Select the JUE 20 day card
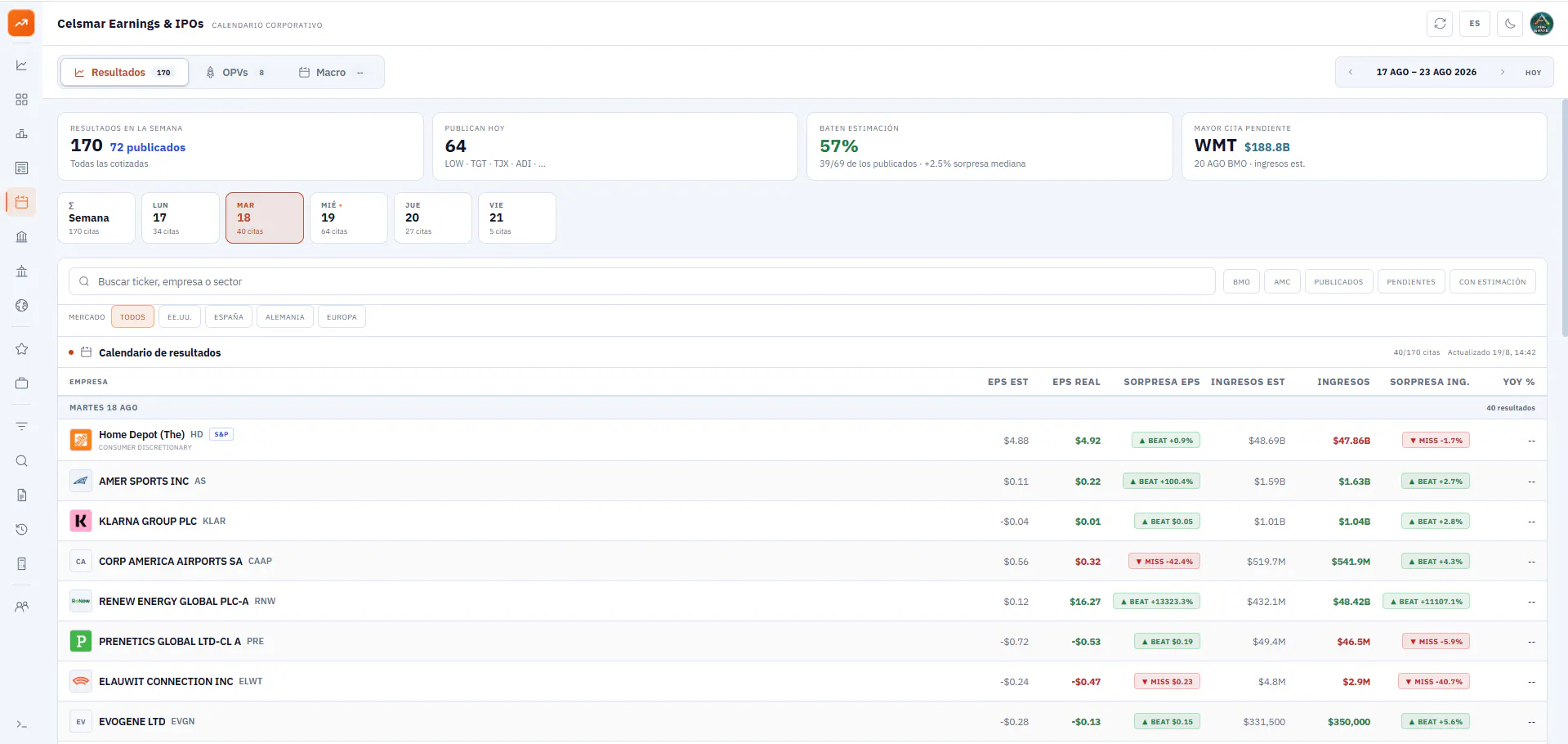 pos(433,217)
